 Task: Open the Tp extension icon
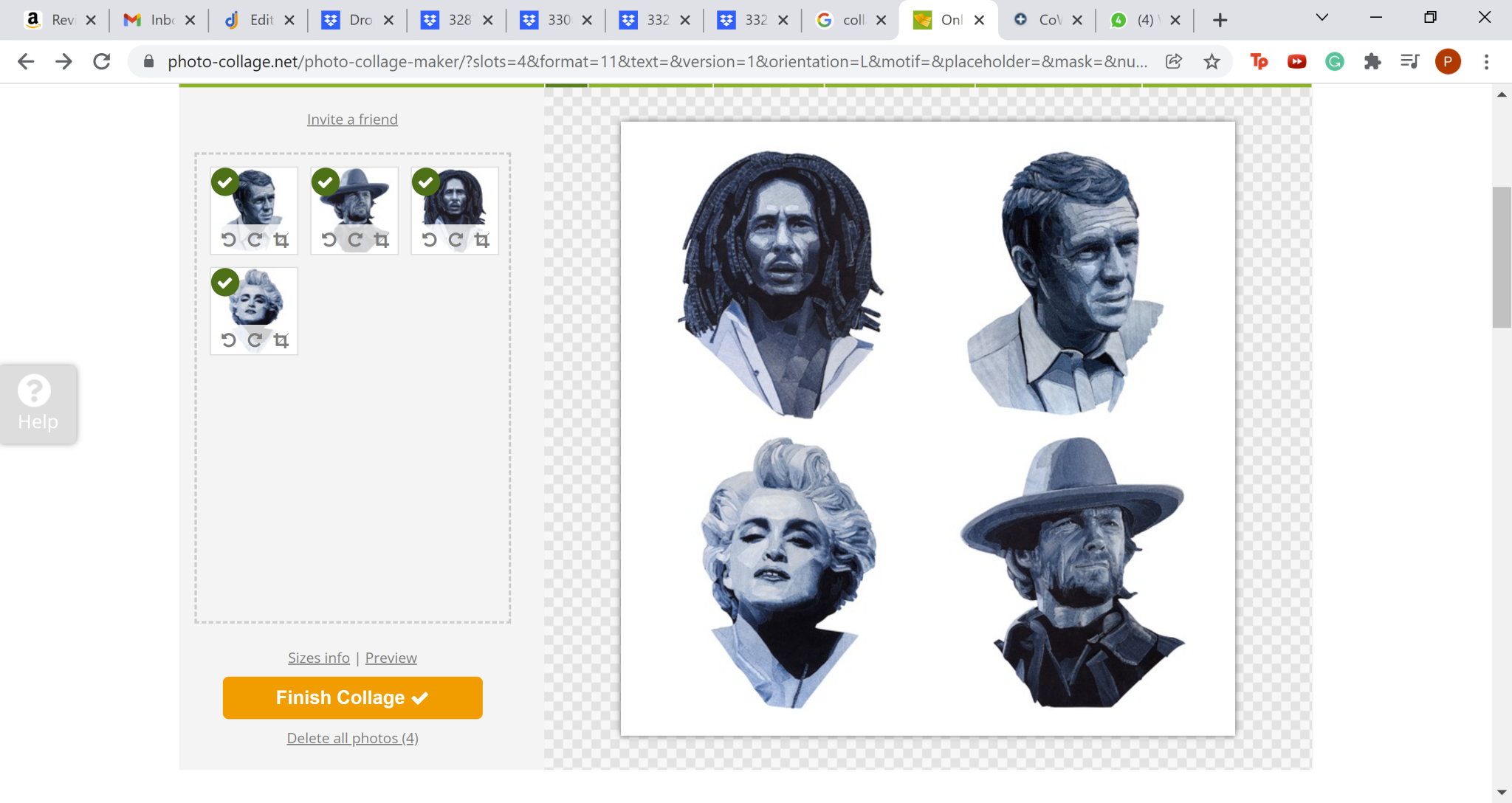click(x=1260, y=61)
